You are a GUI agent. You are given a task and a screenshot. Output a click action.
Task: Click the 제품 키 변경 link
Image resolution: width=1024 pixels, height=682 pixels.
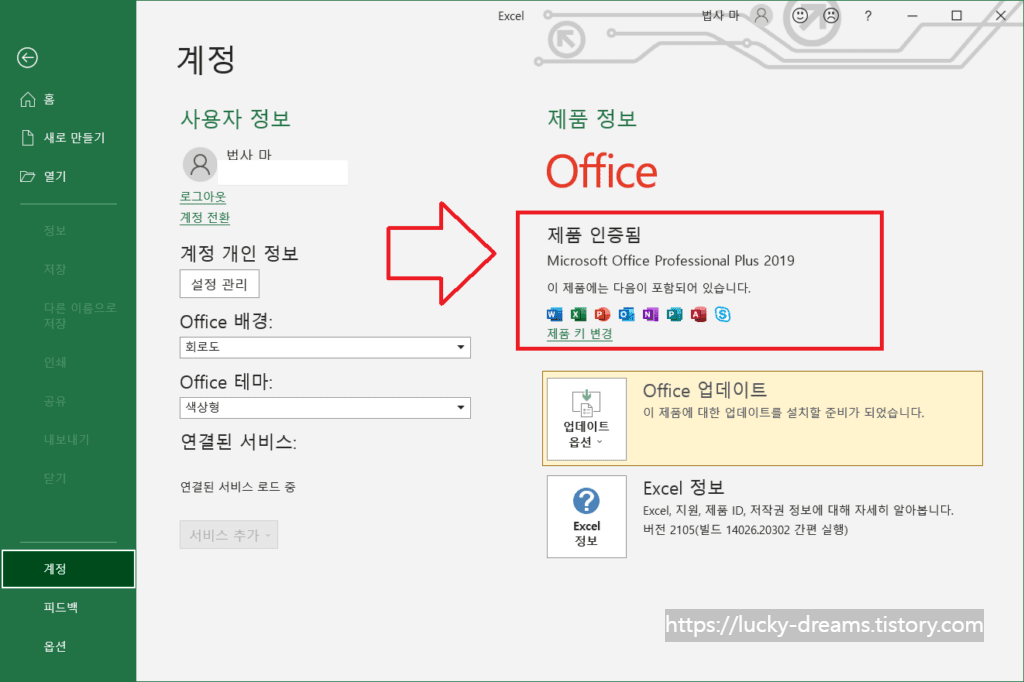580,334
